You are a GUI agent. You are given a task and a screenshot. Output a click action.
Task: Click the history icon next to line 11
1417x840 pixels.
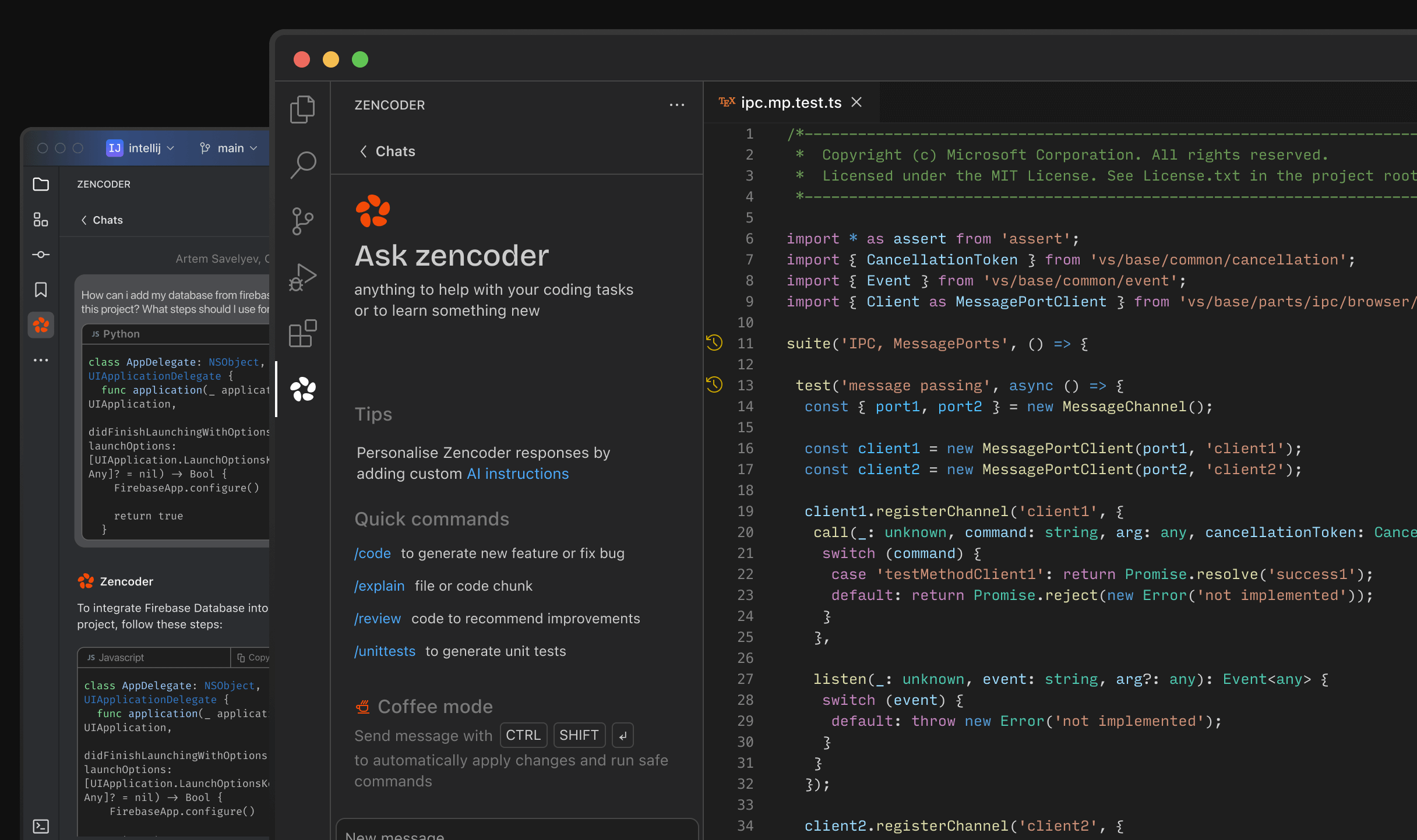tap(714, 343)
